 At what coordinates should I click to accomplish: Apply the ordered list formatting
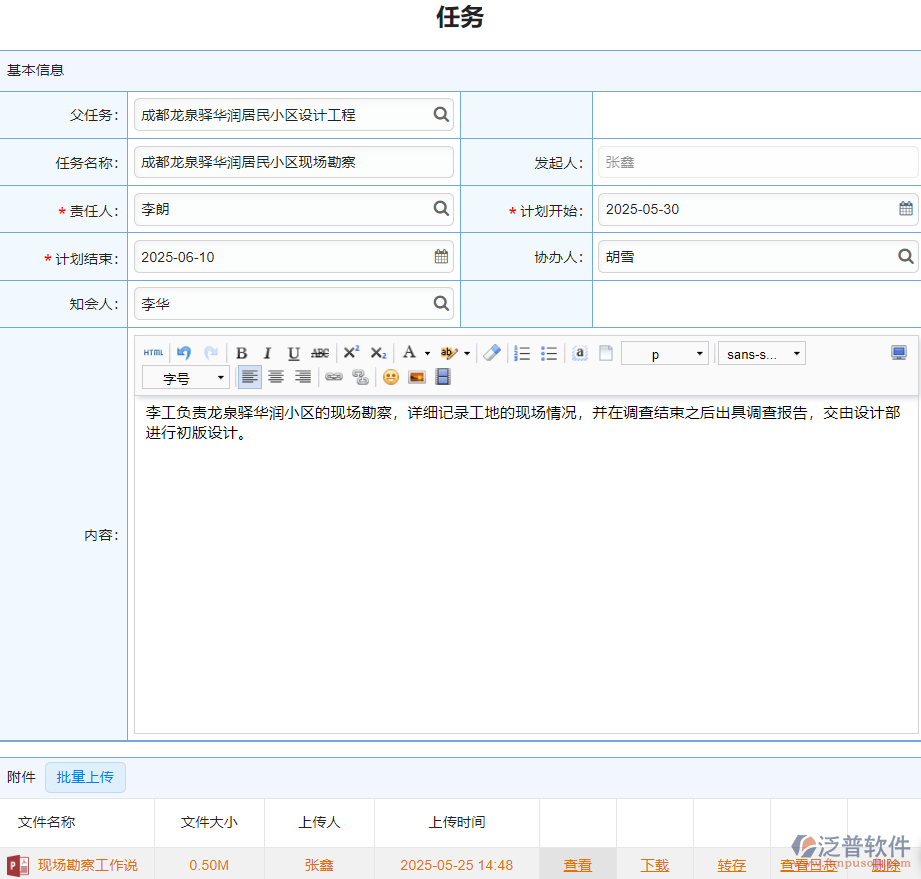(521, 352)
